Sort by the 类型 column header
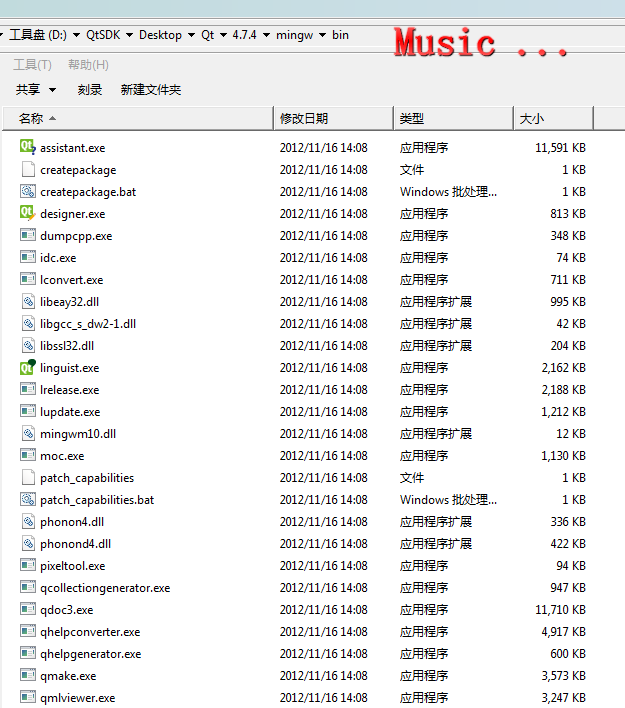This screenshot has height=708, width=625. (x=453, y=119)
